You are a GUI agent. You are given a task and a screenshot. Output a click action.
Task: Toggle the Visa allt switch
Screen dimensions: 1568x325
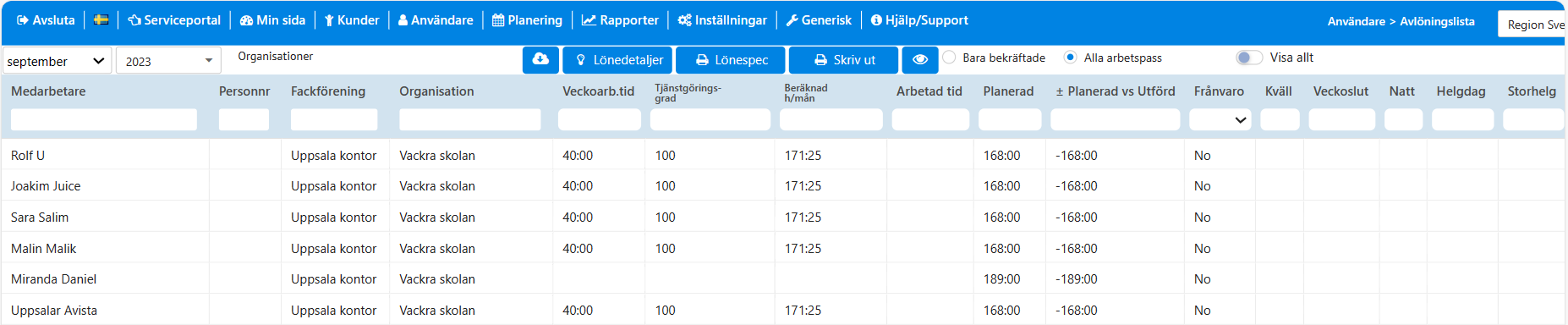1249,58
